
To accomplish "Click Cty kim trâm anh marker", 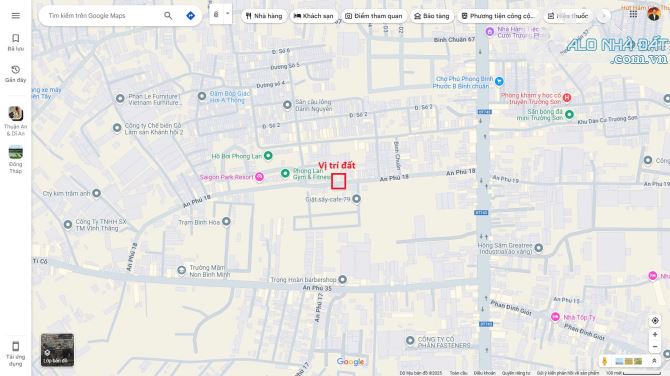I will pyautogui.click(x=97, y=193).
